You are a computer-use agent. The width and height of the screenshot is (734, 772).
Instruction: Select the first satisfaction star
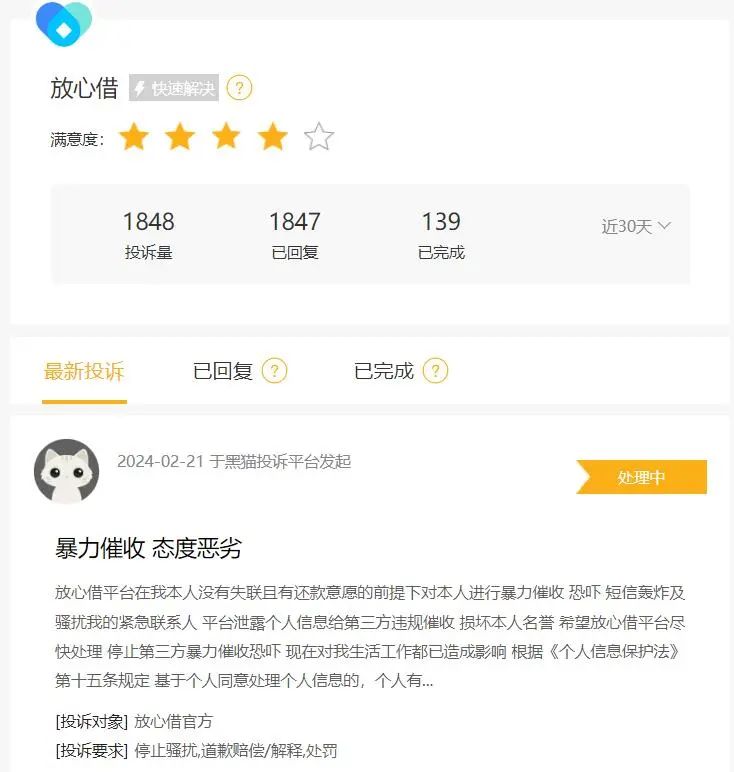coord(134,136)
